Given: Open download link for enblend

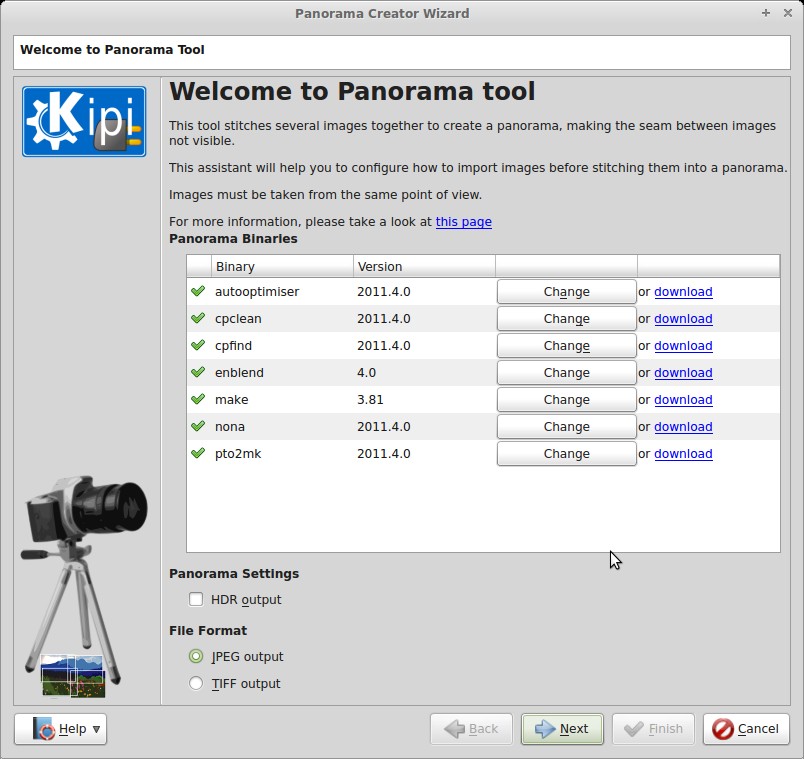Looking at the screenshot, I should (x=683, y=373).
